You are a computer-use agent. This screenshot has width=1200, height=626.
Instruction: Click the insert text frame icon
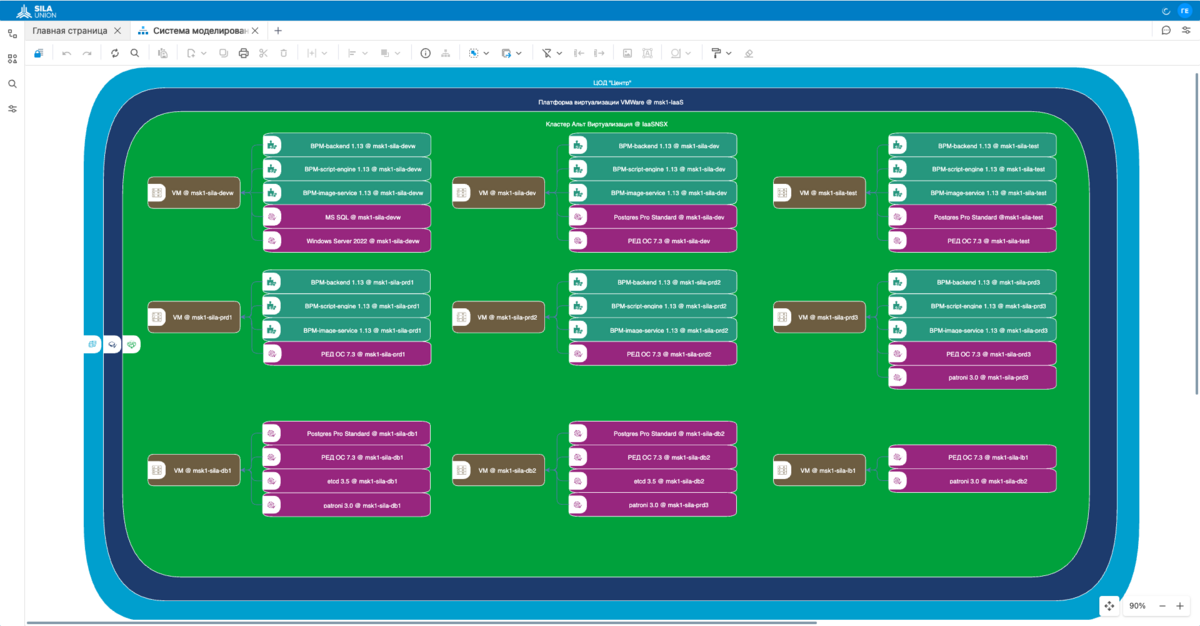point(647,53)
